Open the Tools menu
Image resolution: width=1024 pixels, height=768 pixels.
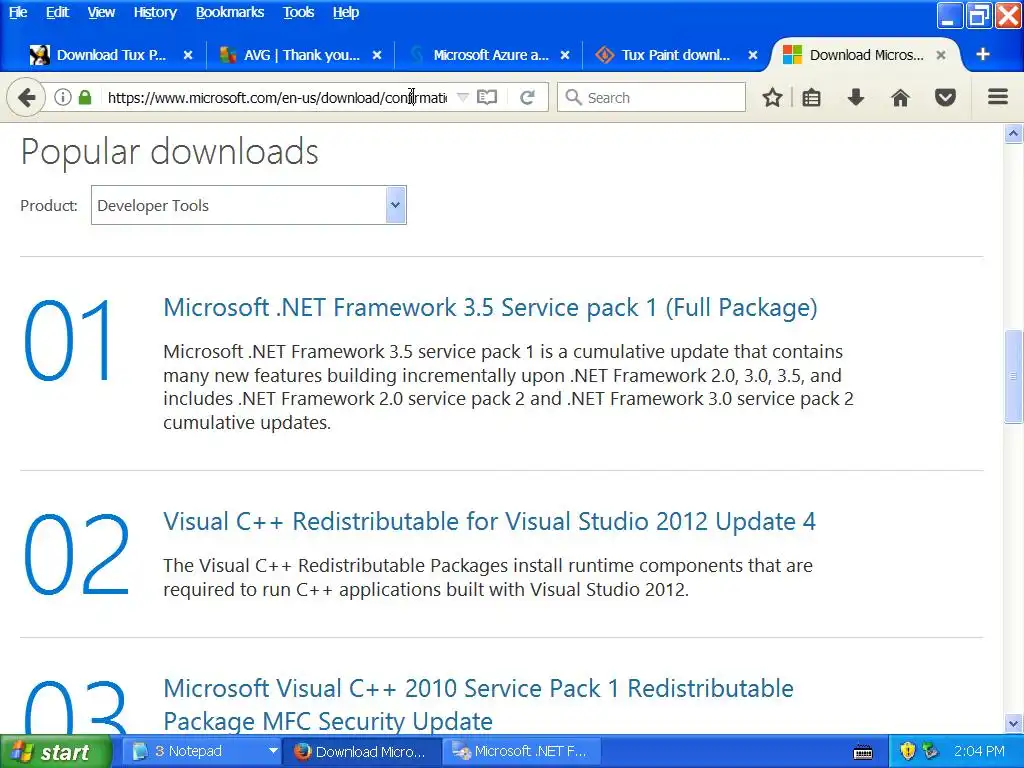(x=298, y=12)
